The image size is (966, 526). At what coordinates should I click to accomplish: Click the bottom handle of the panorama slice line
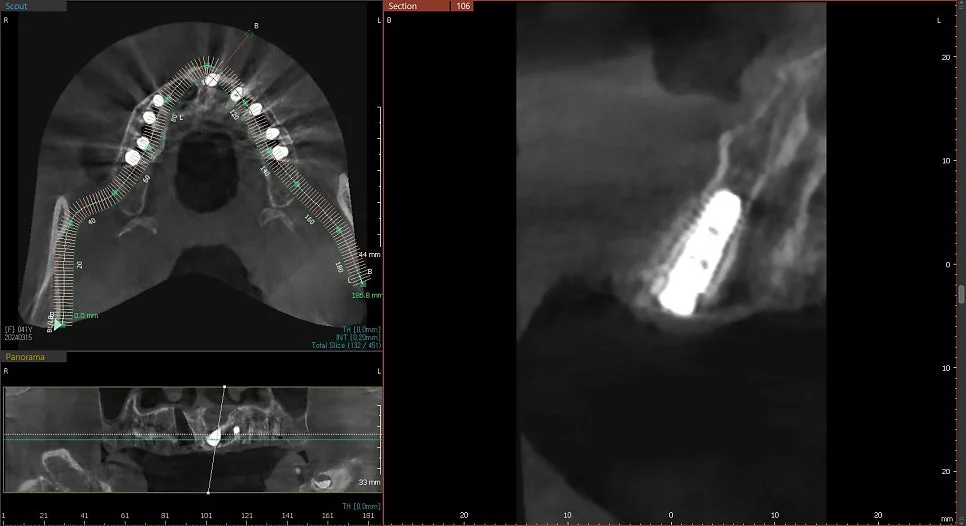click(208, 493)
